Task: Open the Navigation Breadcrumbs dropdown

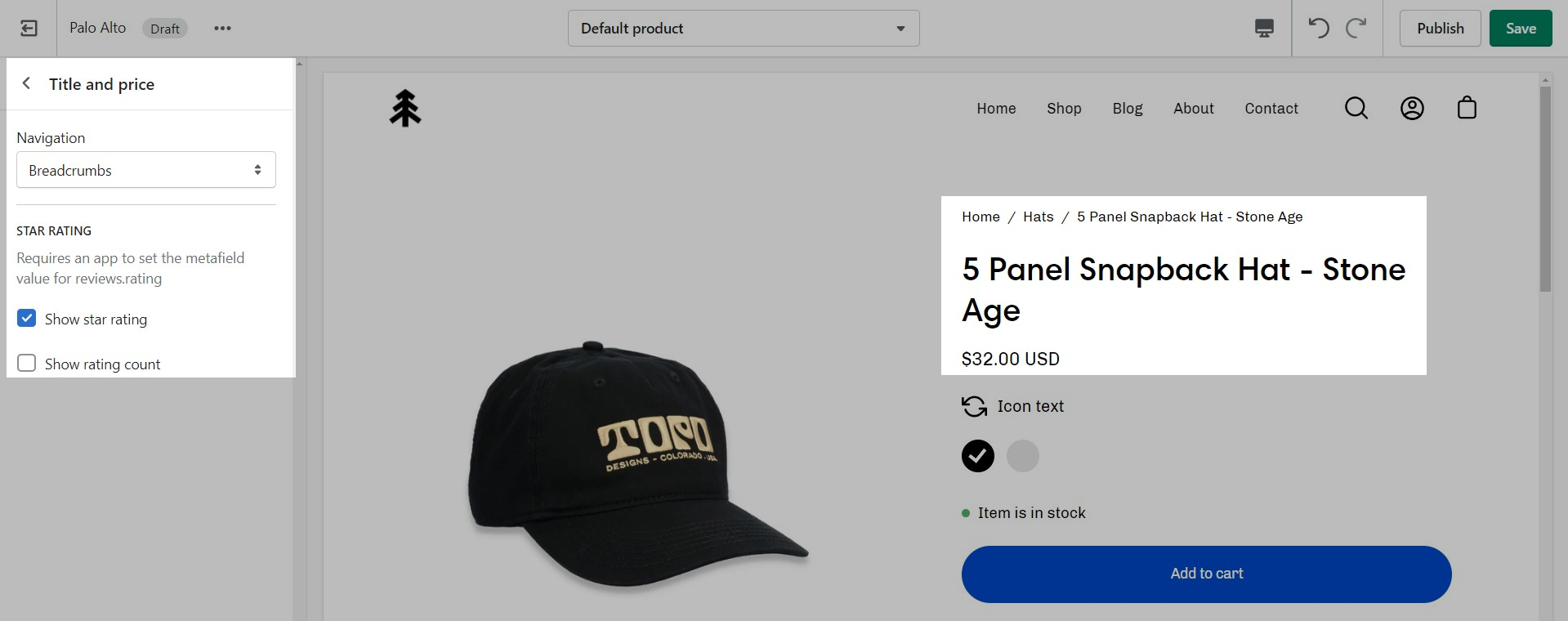Action: (x=146, y=170)
